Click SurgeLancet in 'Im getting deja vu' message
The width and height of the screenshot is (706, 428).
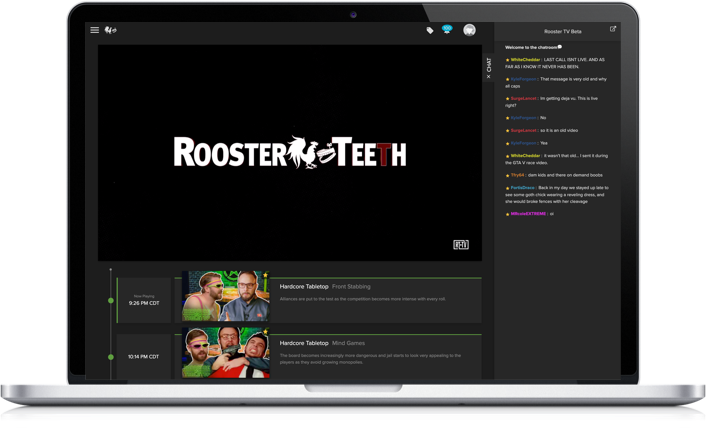pyautogui.click(x=523, y=98)
